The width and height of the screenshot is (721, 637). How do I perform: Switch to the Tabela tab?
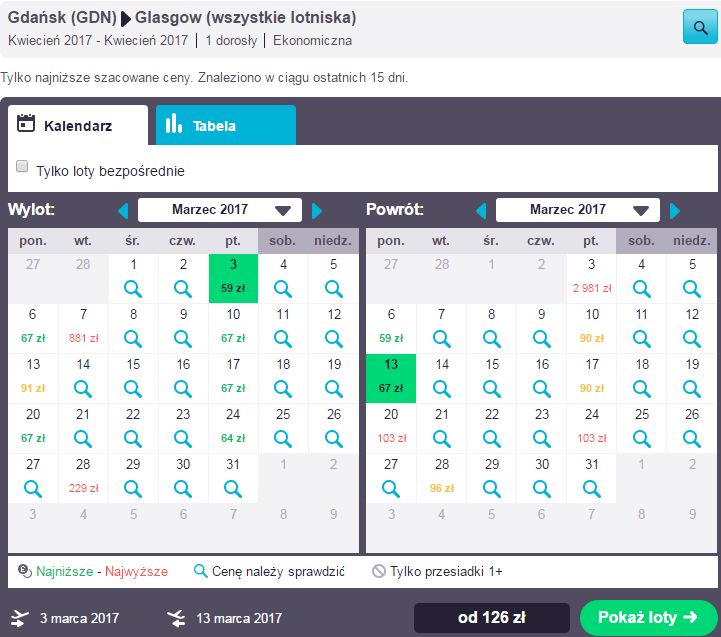coord(225,126)
